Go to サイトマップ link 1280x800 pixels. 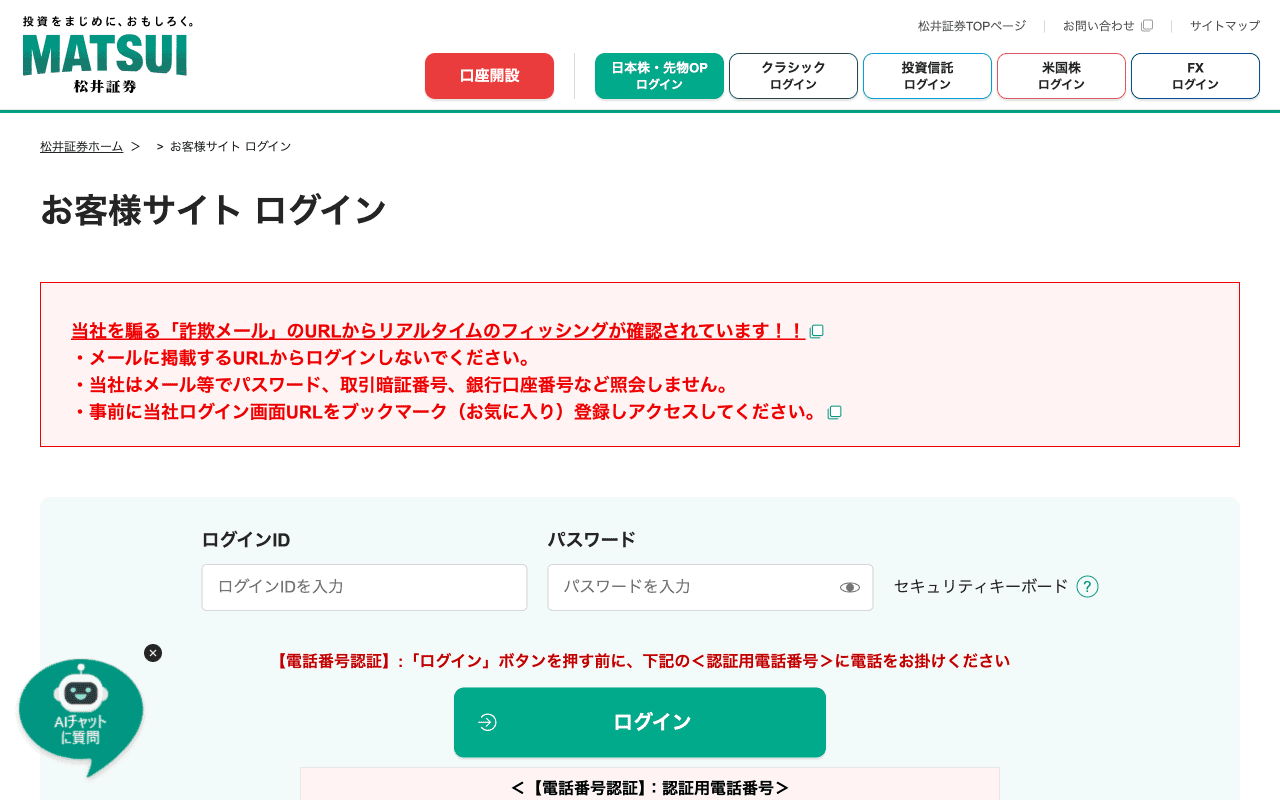pos(1224,26)
